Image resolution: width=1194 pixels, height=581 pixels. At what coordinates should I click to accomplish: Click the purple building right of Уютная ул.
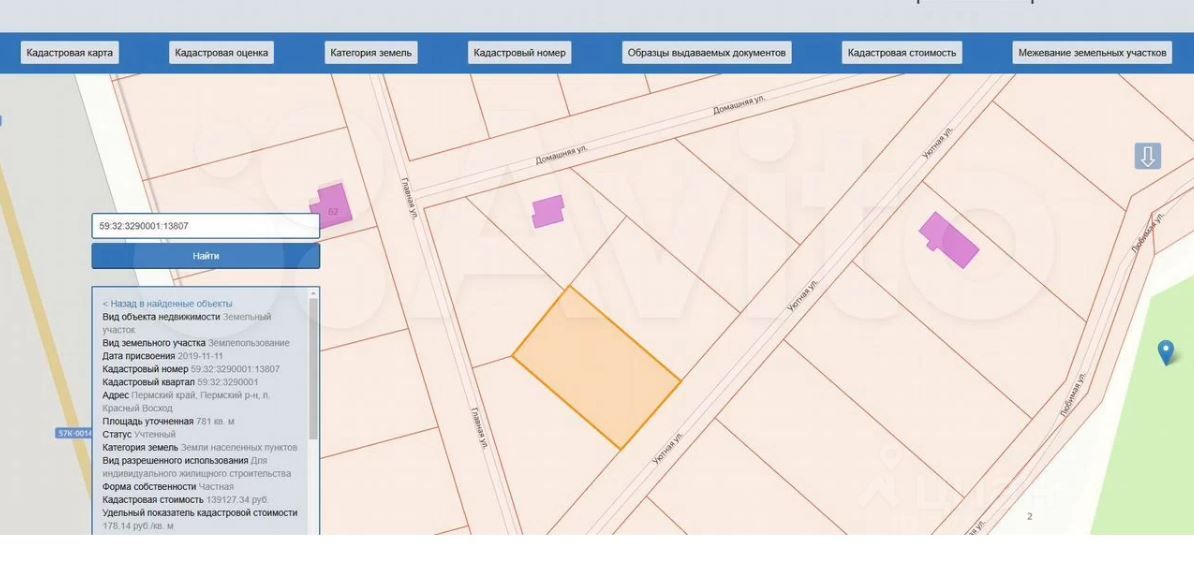[x=948, y=240]
